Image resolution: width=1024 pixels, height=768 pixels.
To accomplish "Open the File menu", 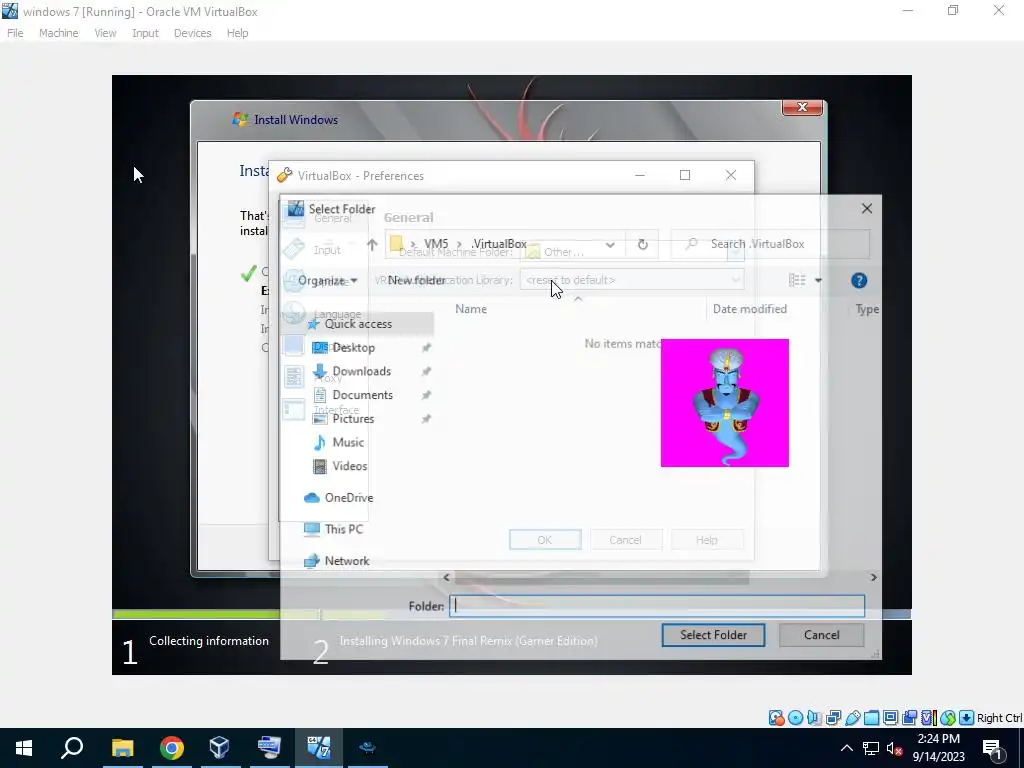I will 15,33.
